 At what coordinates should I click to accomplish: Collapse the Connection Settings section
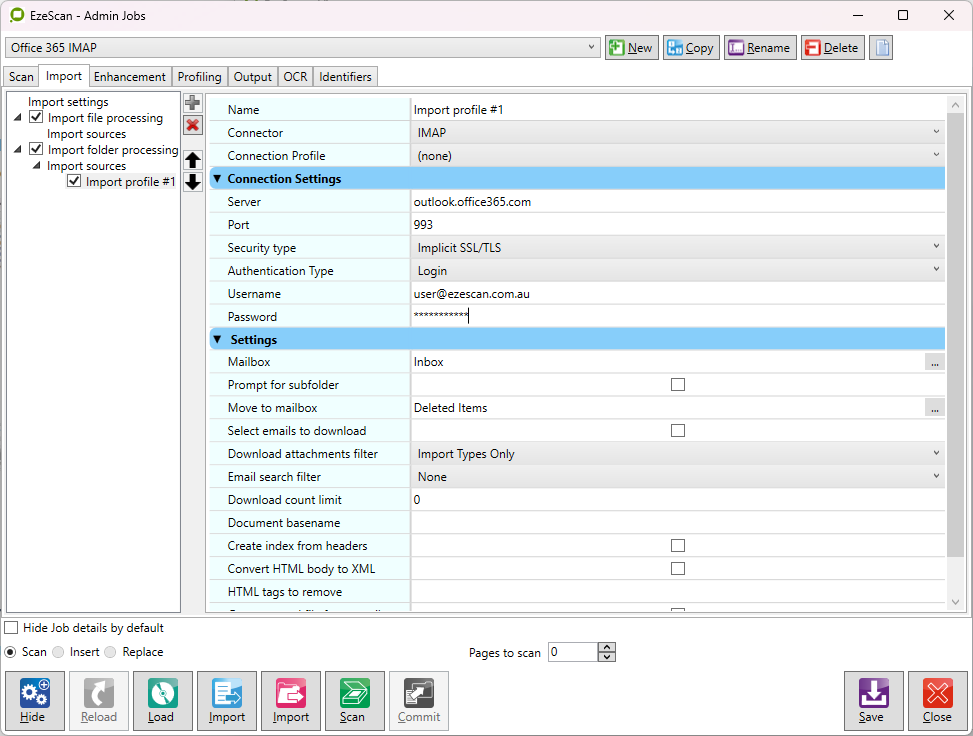[217, 179]
